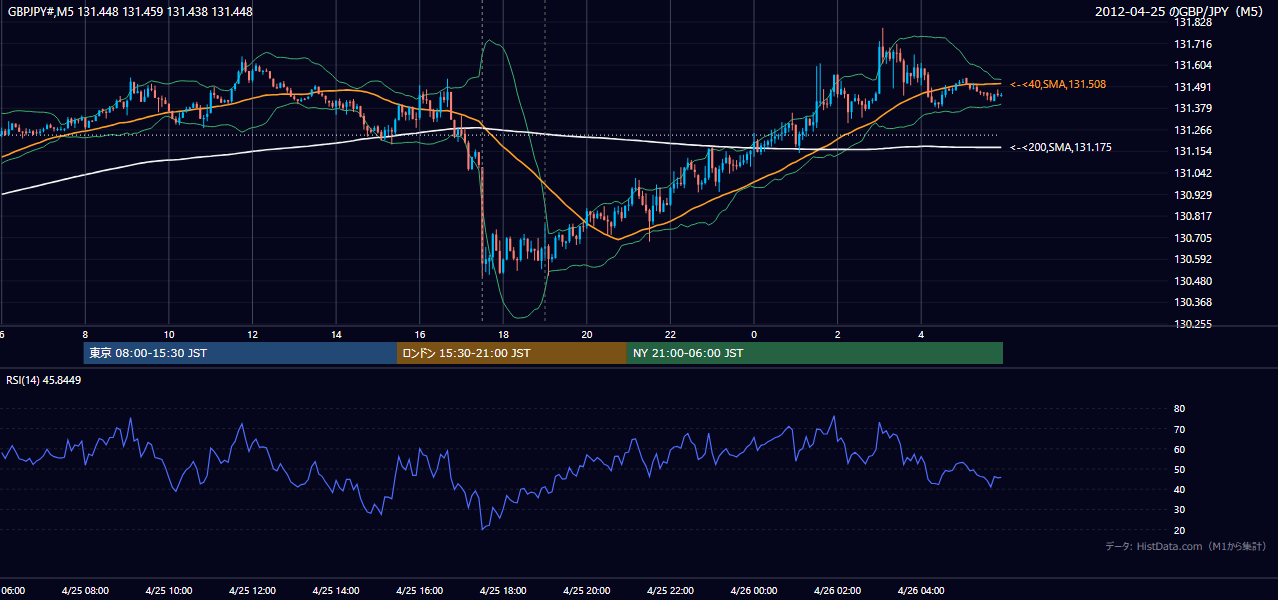The height and width of the screenshot is (600, 1278).
Task: Click price axis value 130.929
Action: click(1192, 195)
